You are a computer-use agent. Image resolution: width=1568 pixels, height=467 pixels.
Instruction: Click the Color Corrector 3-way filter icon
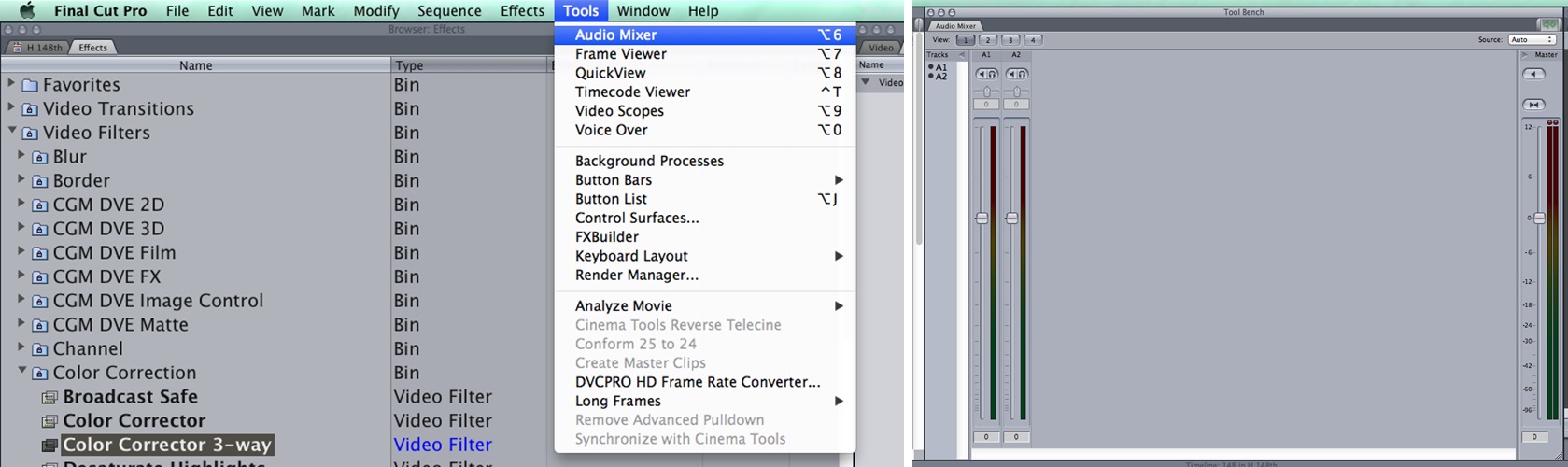49,446
